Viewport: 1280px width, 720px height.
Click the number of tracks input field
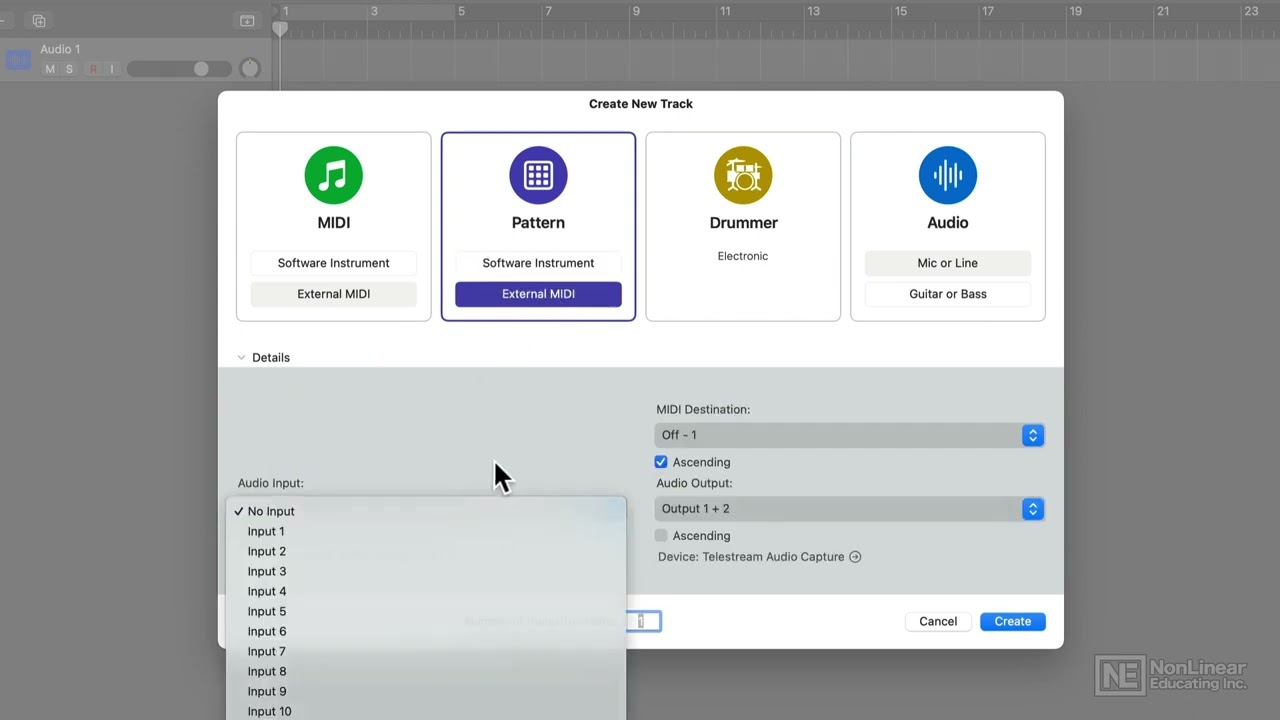(x=643, y=621)
